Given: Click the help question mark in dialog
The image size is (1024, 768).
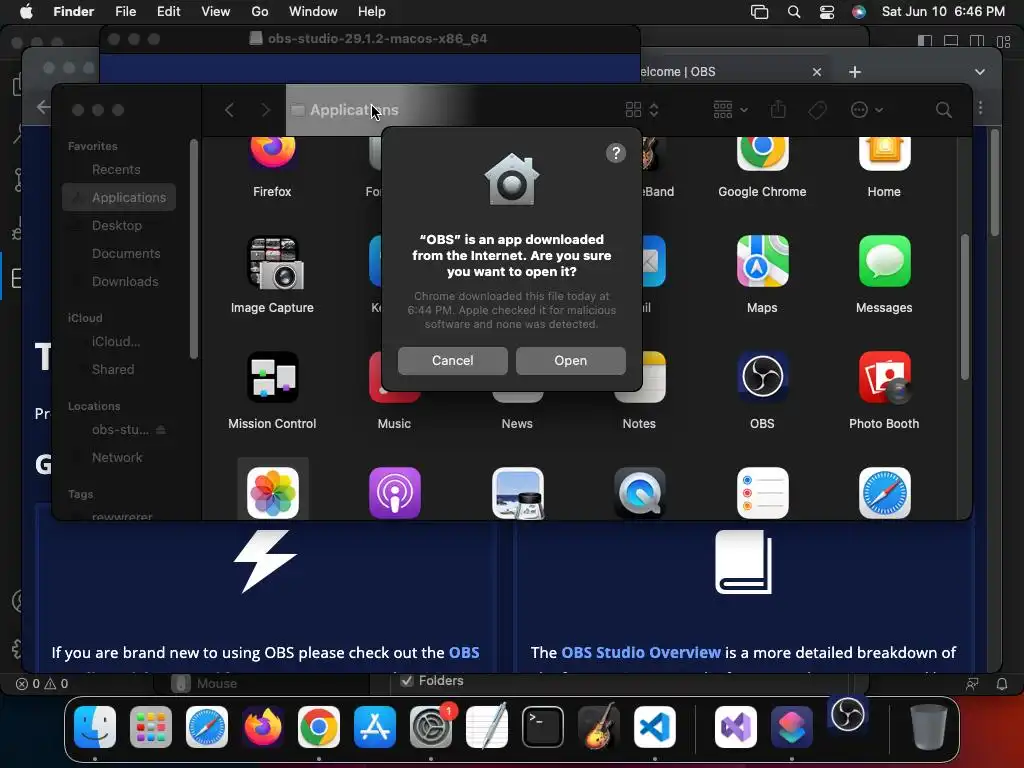Looking at the screenshot, I should click(615, 153).
